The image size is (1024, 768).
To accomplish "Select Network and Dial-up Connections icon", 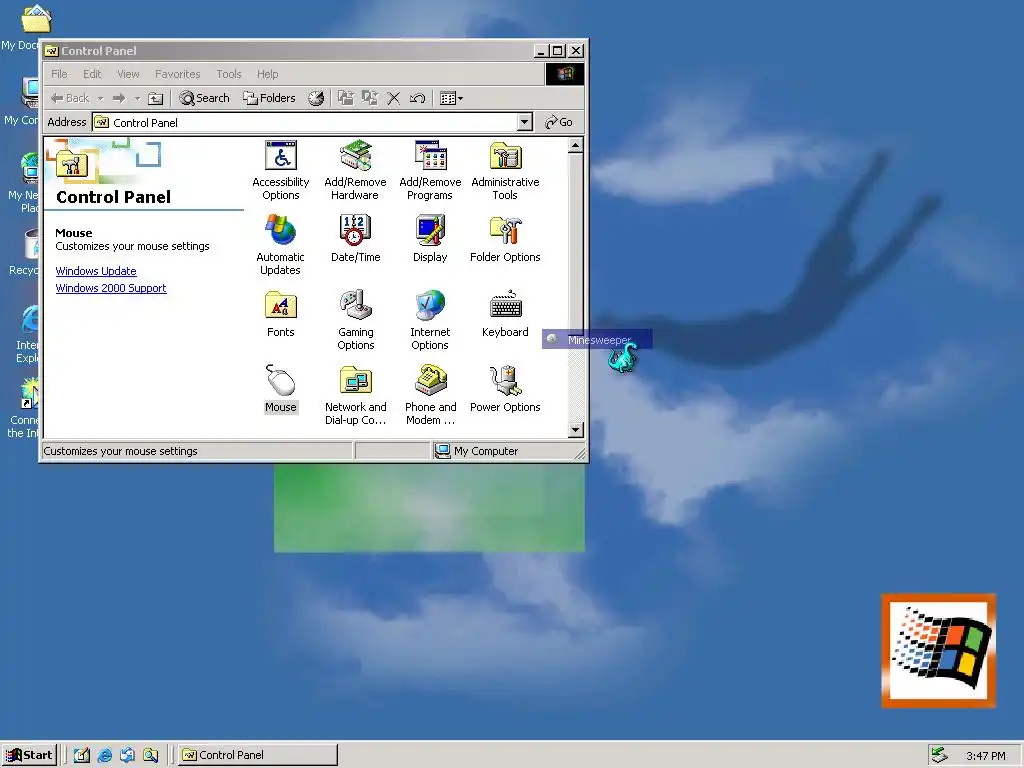I will [355, 395].
